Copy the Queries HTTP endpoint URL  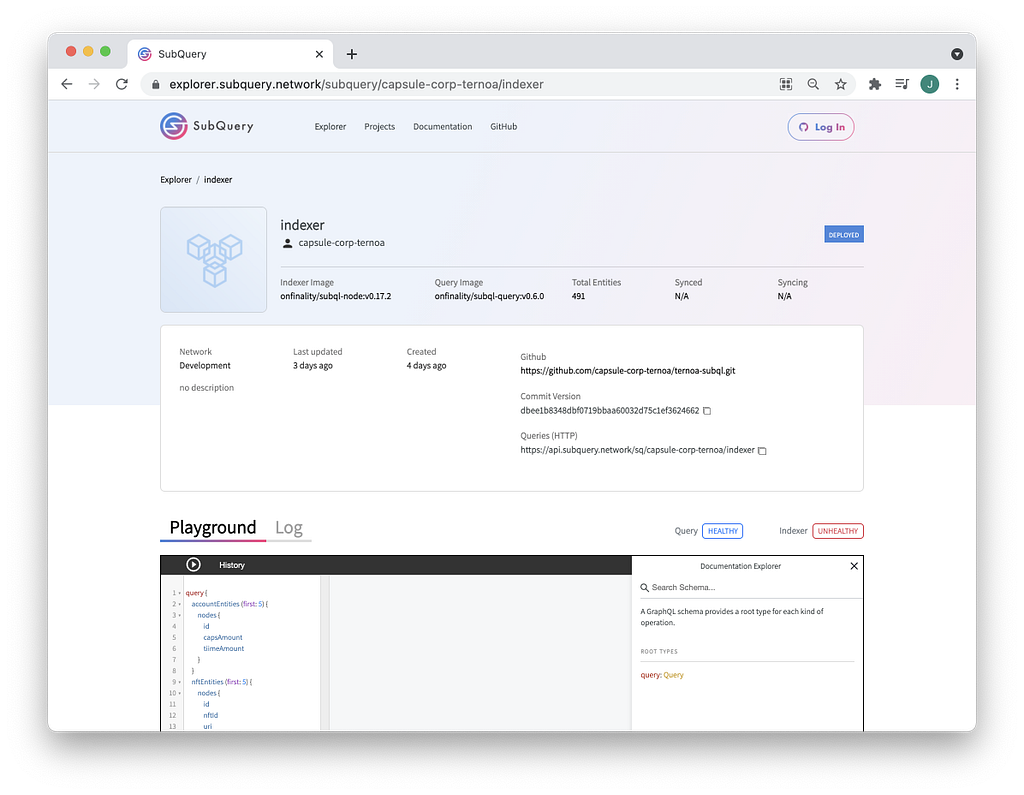point(762,451)
